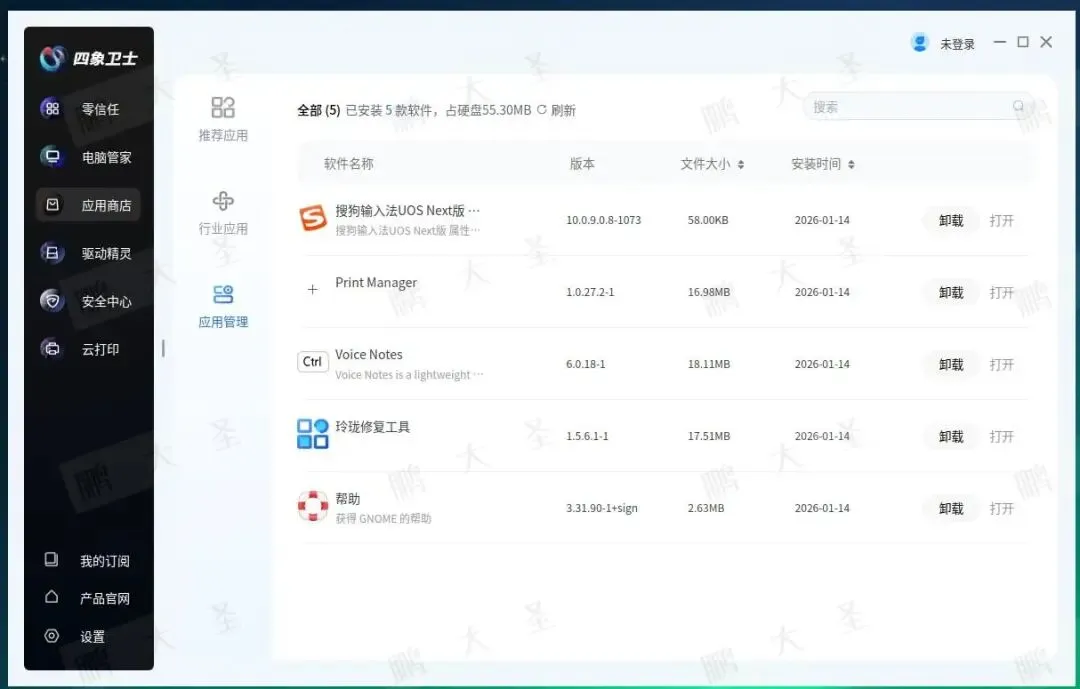Image resolution: width=1080 pixels, height=689 pixels.
Task: Open the 安全中心 shield icon
Action: [52, 300]
